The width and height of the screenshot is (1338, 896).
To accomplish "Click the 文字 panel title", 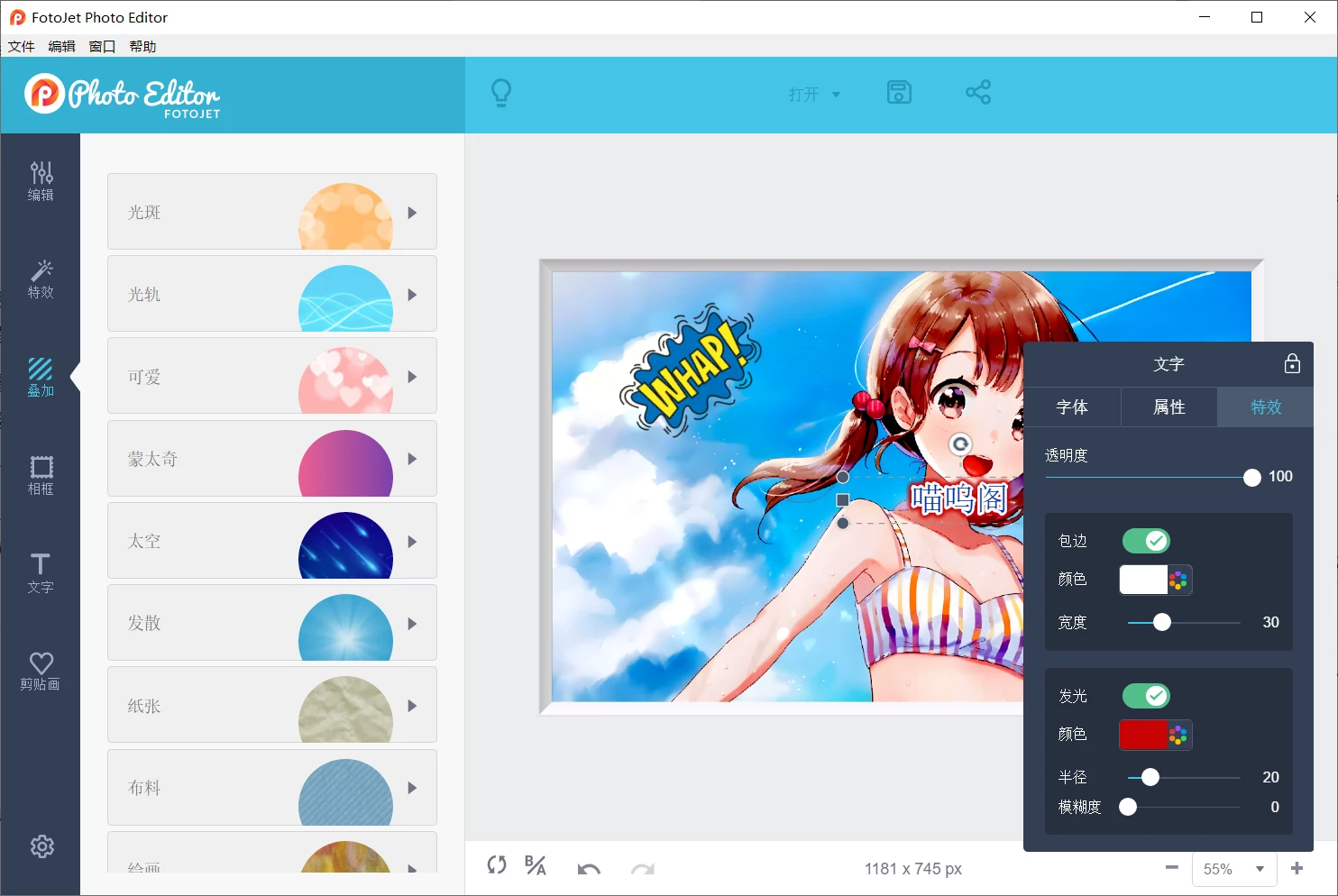I will coord(1168,364).
